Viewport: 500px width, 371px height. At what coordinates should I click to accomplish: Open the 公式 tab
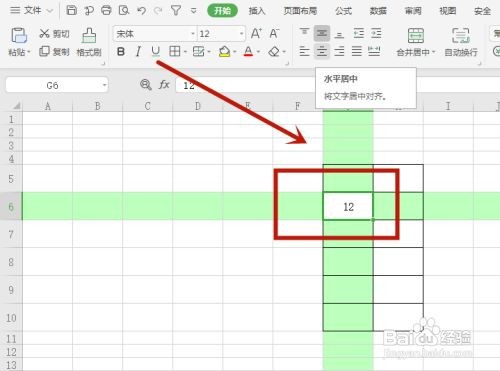[343, 11]
